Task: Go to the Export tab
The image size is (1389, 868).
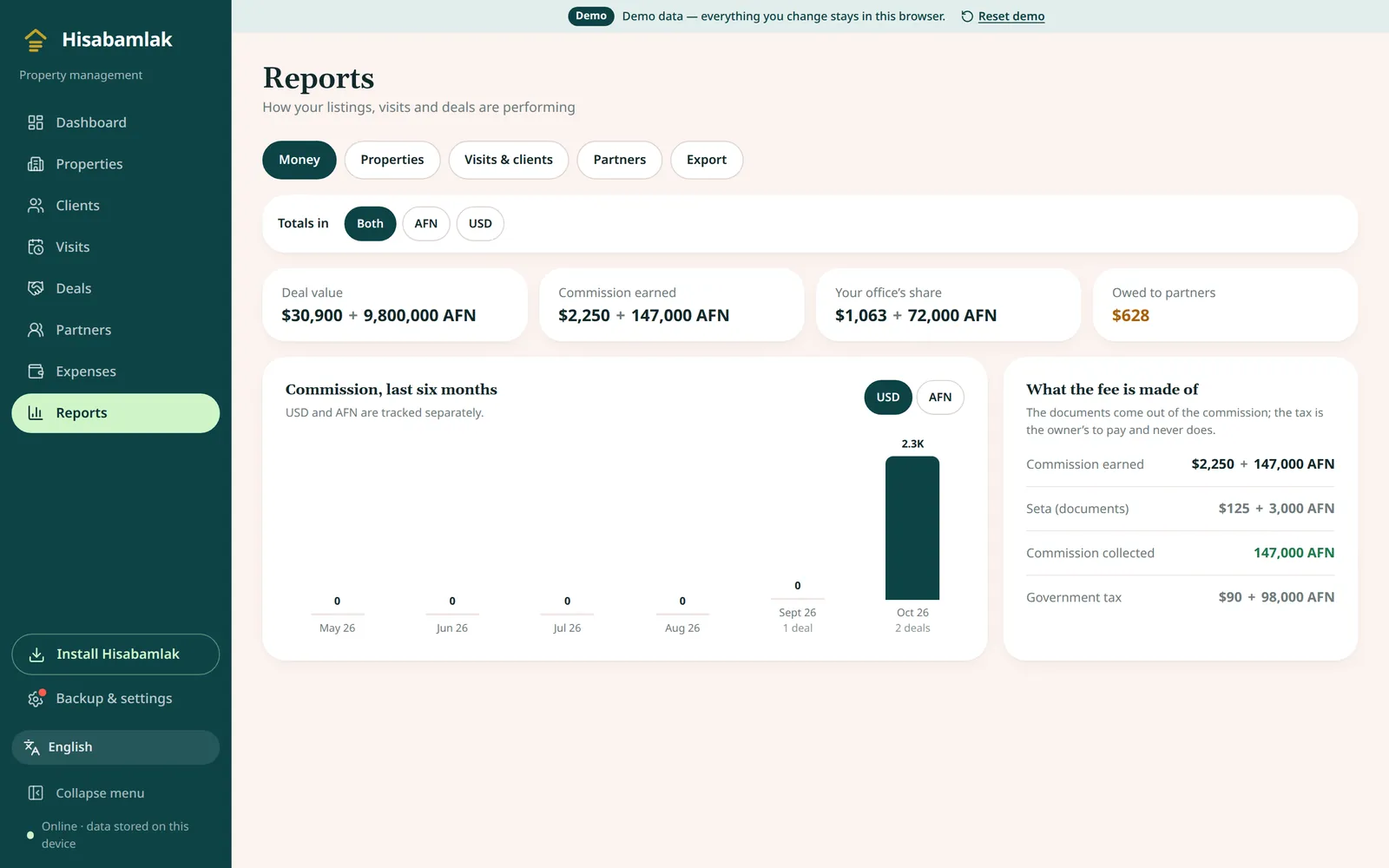Action: [707, 160]
